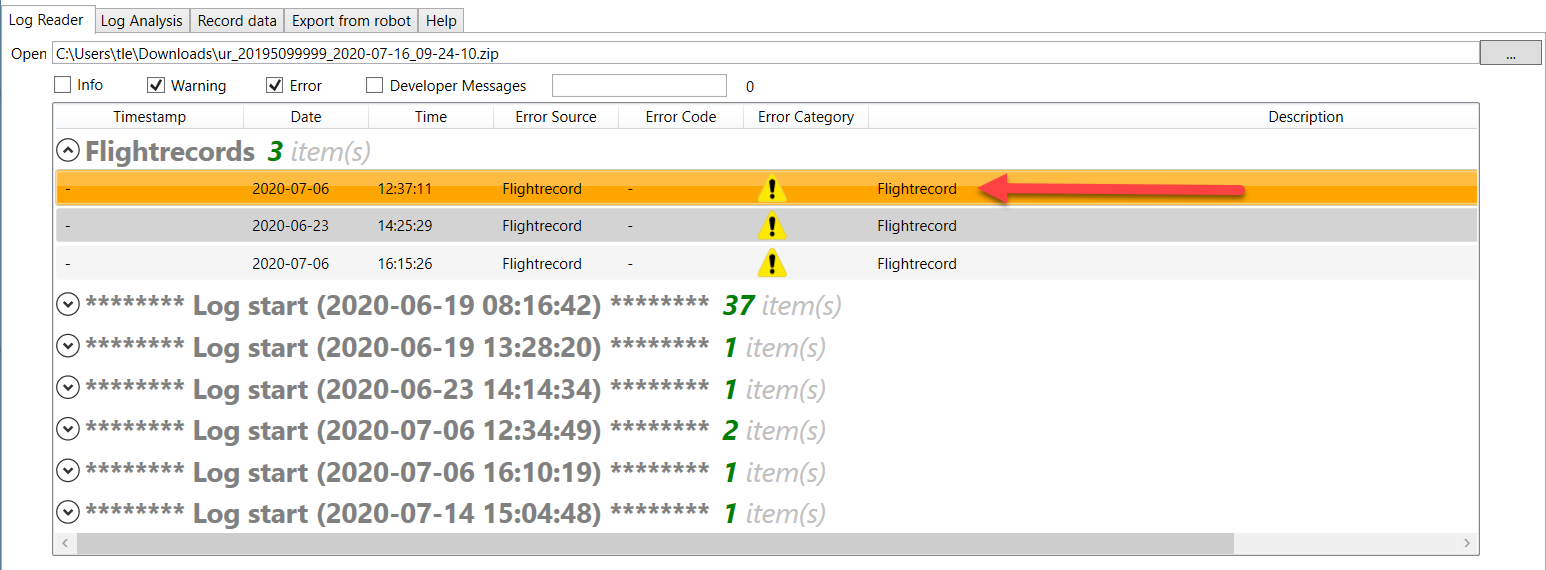The image size is (1546, 570).
Task: Expand Log start 2020-06-19 08:16:42 group
Action: click(68, 305)
